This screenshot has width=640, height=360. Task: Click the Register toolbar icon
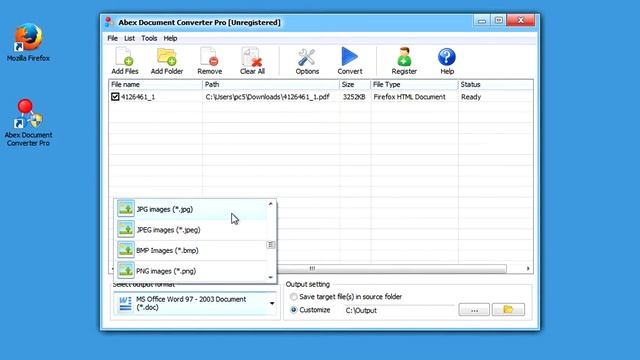click(404, 57)
